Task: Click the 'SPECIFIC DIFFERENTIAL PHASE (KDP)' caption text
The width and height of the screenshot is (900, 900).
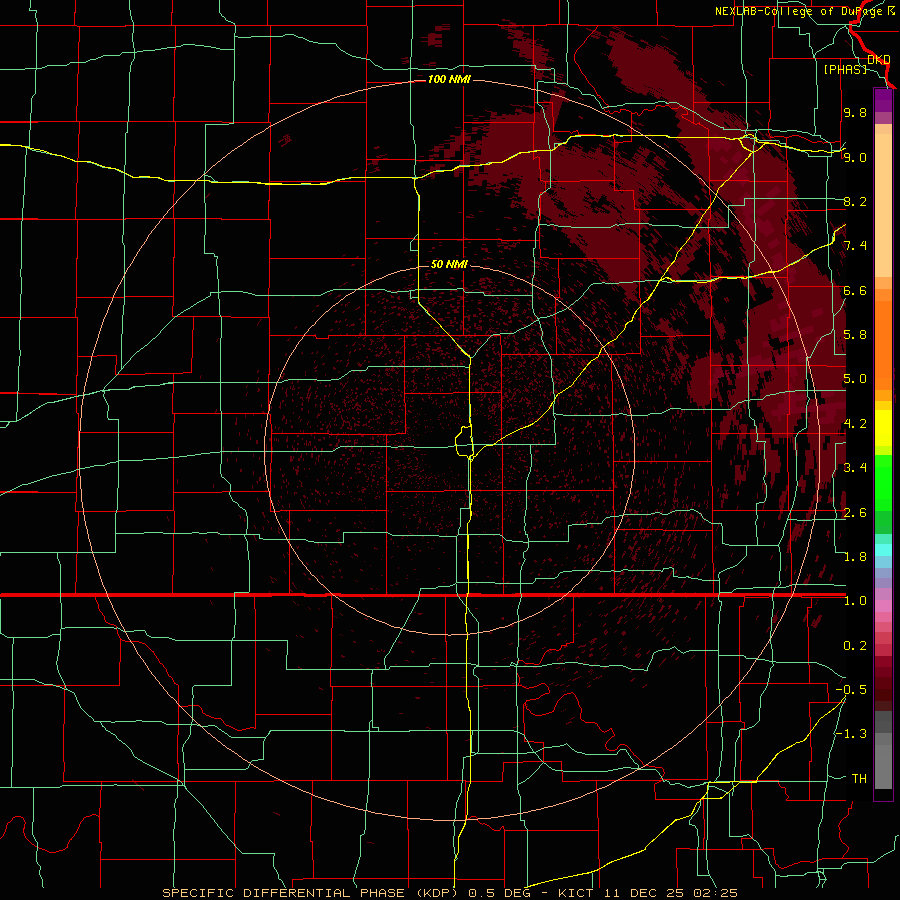Action: click(x=310, y=893)
